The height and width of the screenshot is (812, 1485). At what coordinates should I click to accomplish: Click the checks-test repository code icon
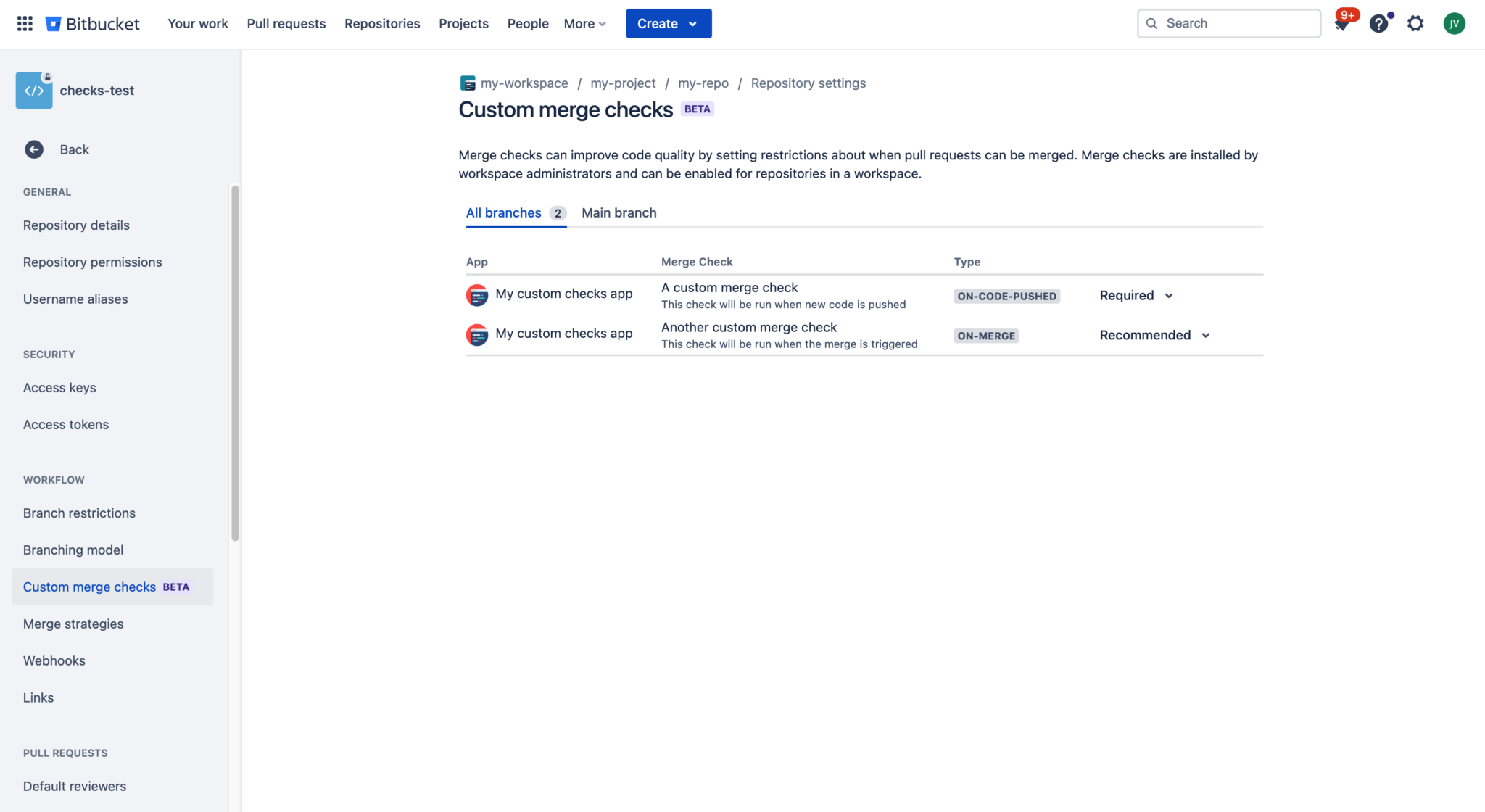(34, 91)
